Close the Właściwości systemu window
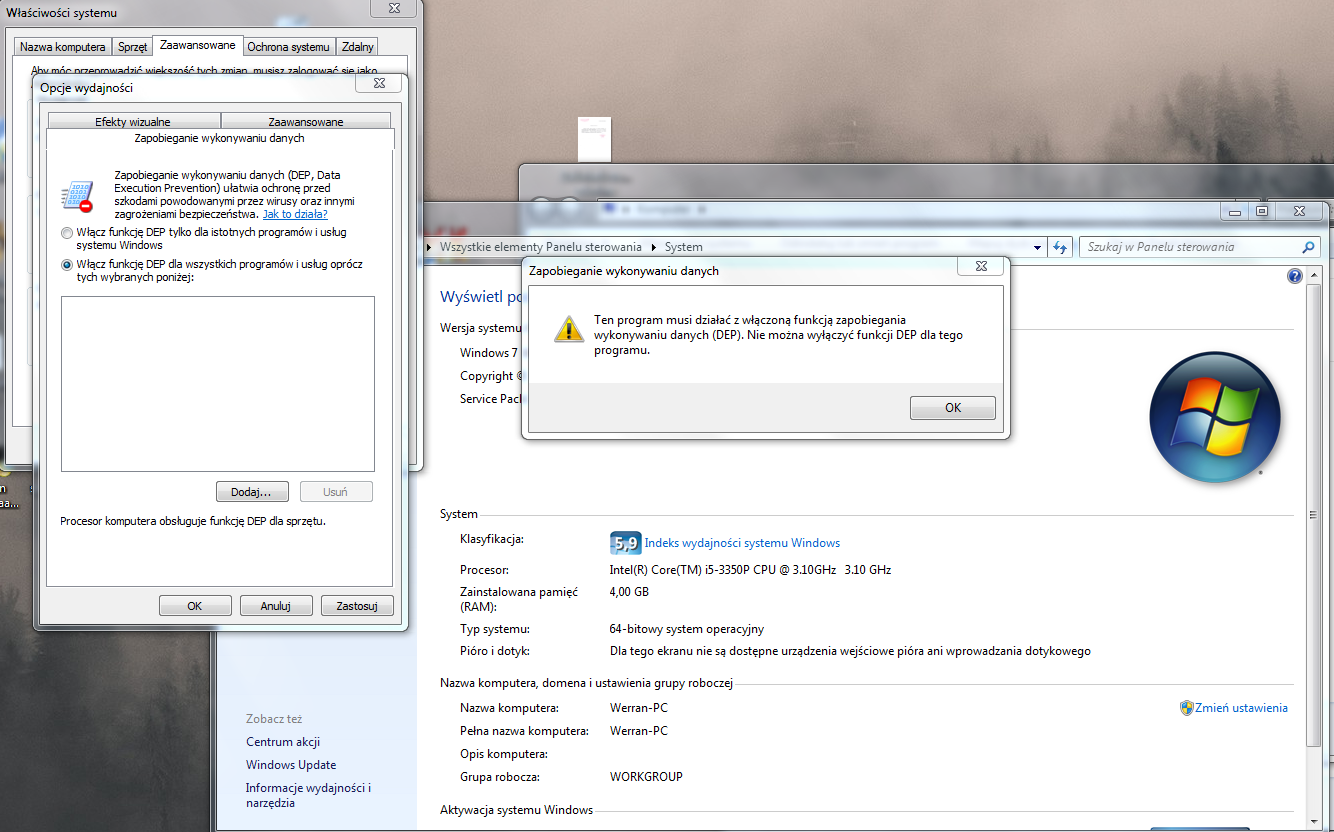Viewport: 1334px width, 832px height. (x=394, y=8)
